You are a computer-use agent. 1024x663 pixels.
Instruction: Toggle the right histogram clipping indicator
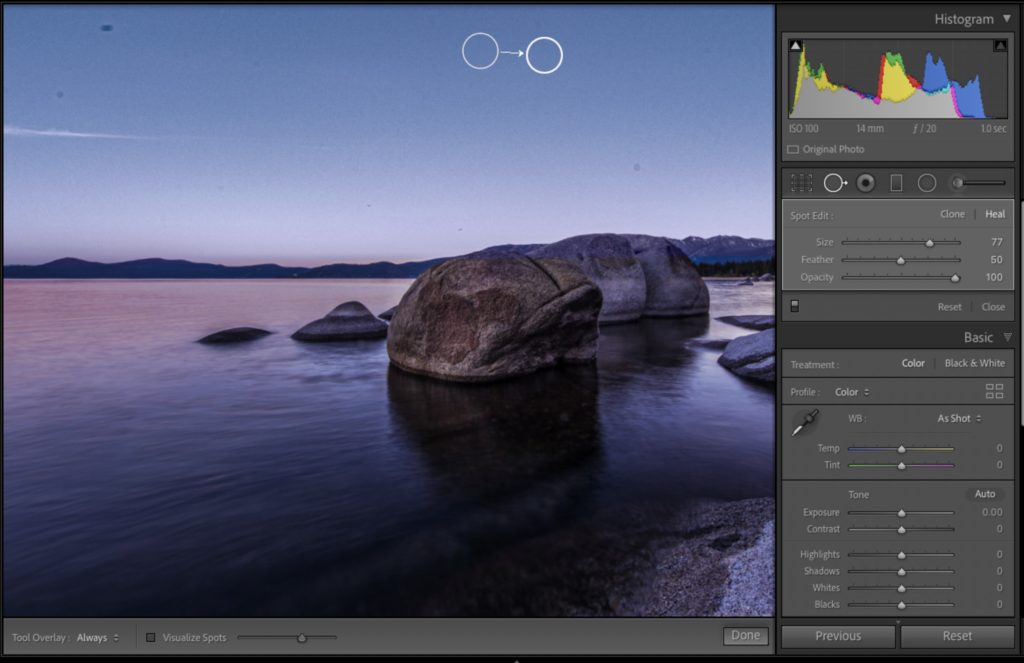[x=1001, y=45]
